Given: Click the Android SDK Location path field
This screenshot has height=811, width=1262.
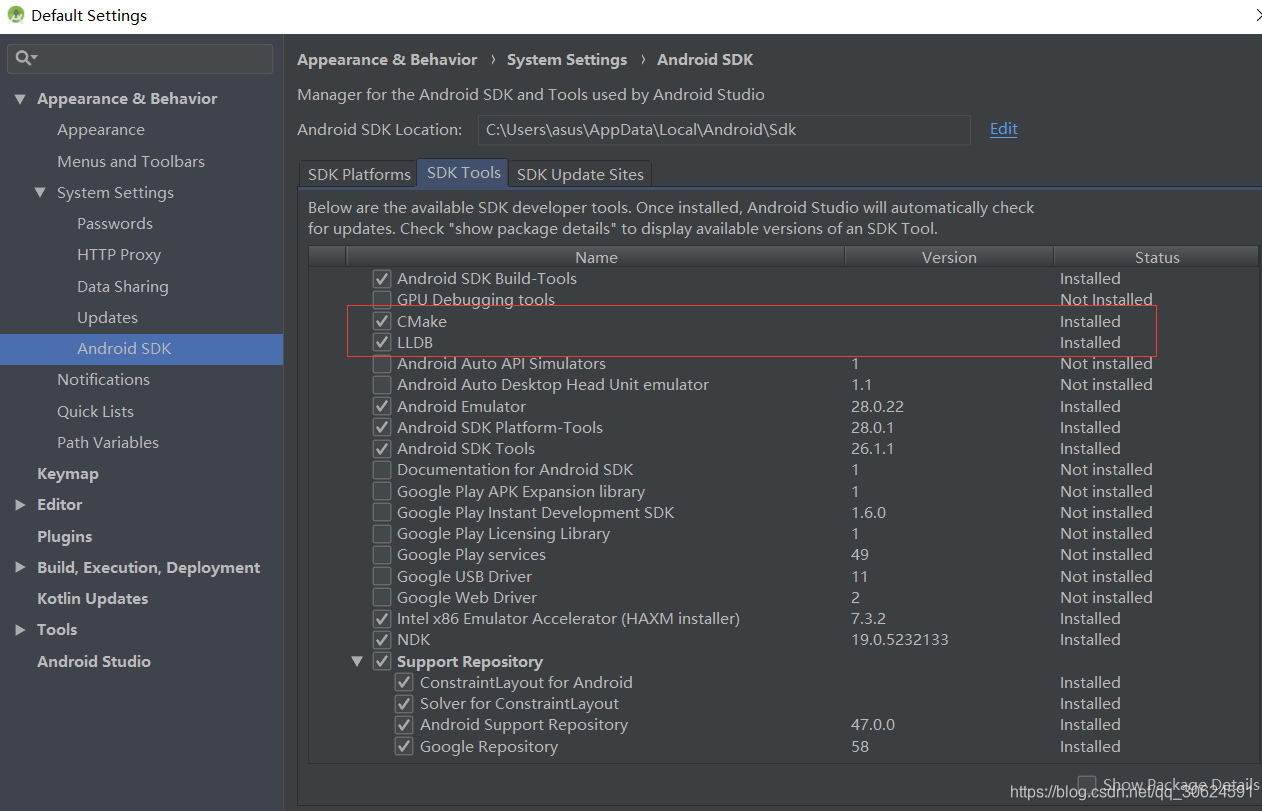Looking at the screenshot, I should [x=723, y=130].
